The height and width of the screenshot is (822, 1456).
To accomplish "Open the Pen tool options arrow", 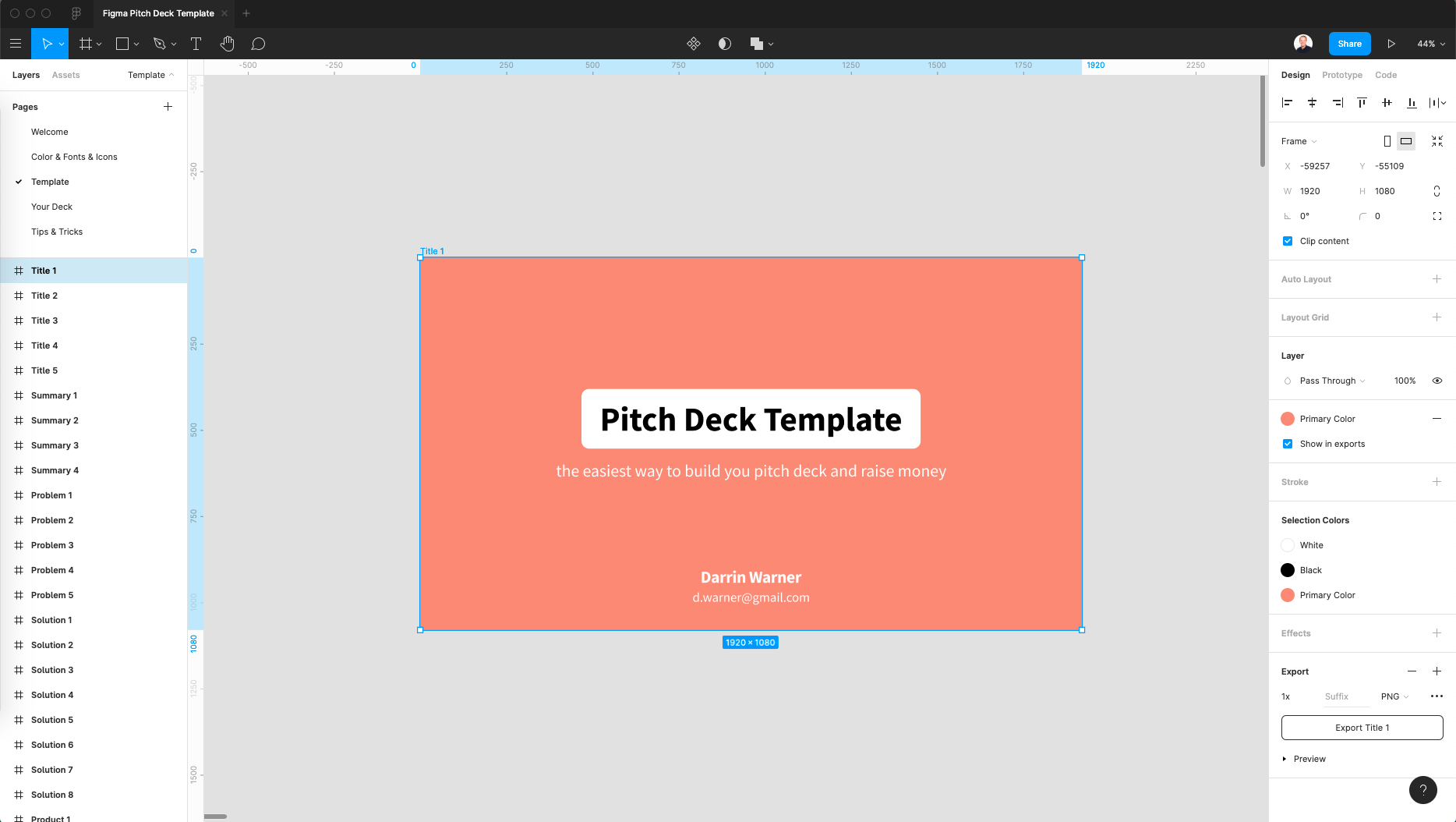I will 174,44.
